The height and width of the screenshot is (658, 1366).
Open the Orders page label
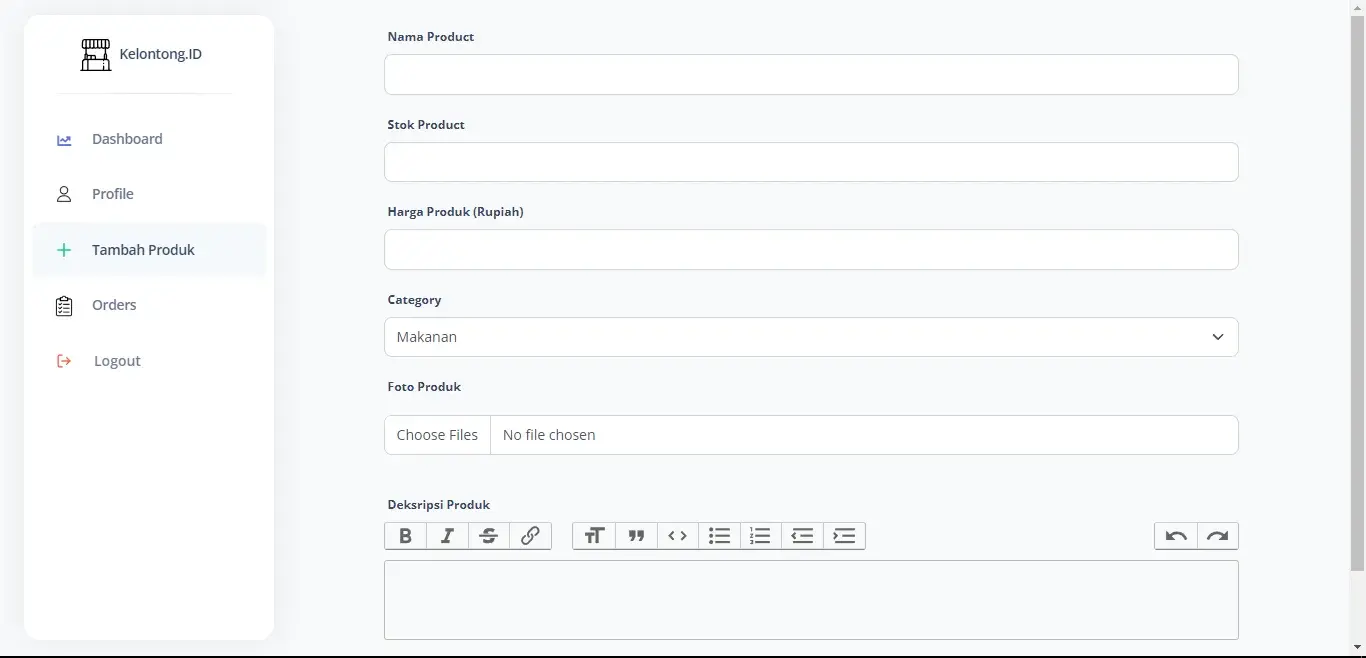click(114, 305)
